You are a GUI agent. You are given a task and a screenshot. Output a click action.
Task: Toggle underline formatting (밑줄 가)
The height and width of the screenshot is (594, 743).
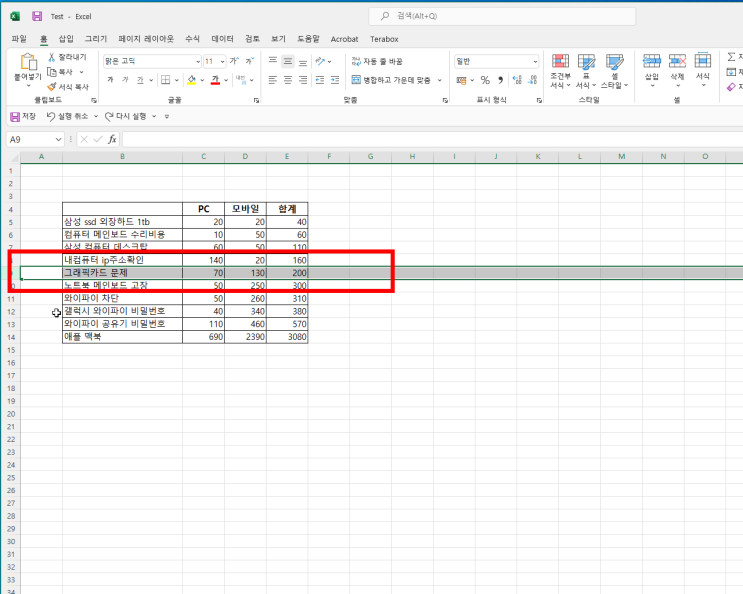(140, 80)
